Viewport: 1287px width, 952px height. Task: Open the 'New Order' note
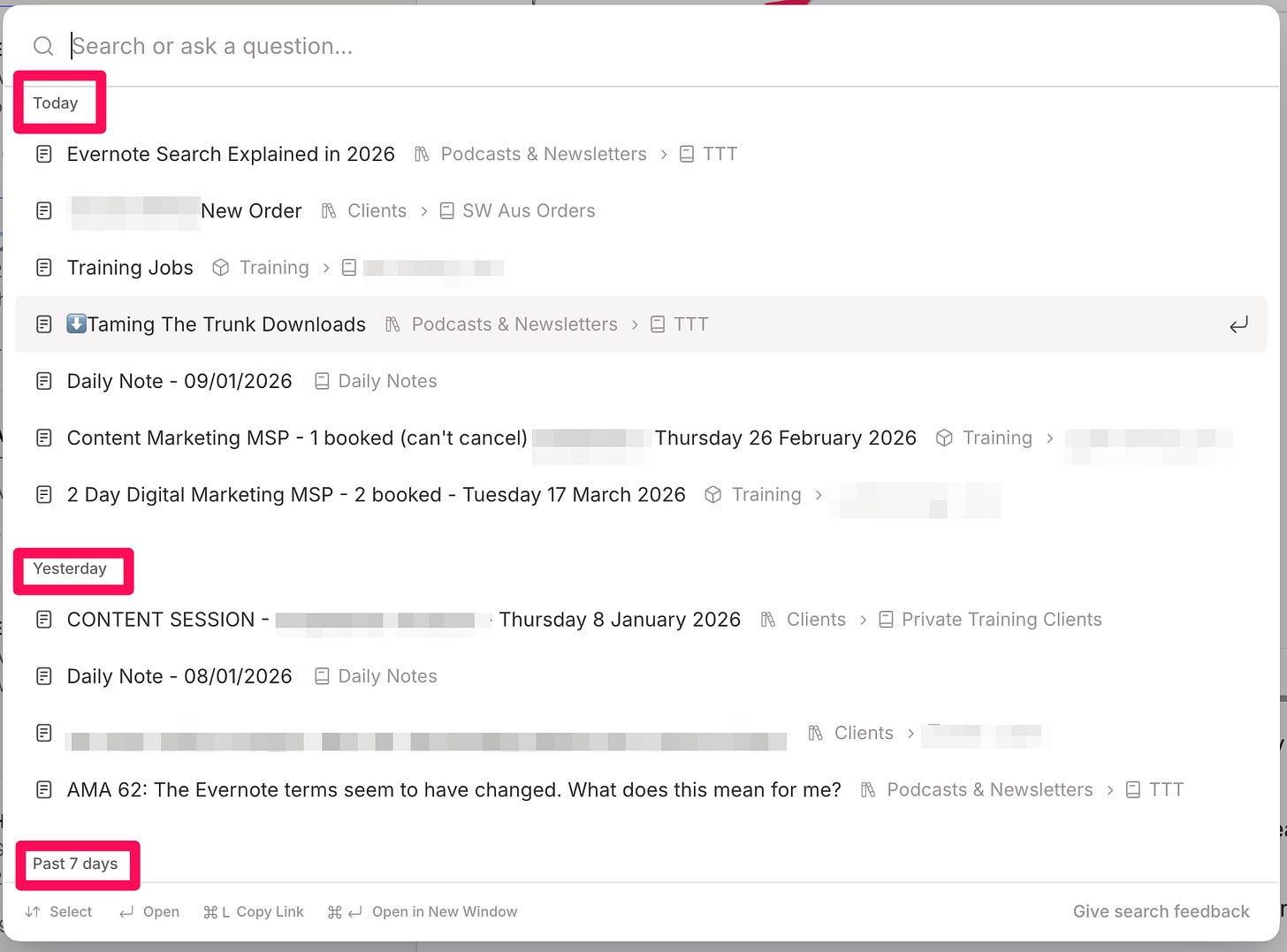[x=251, y=210]
